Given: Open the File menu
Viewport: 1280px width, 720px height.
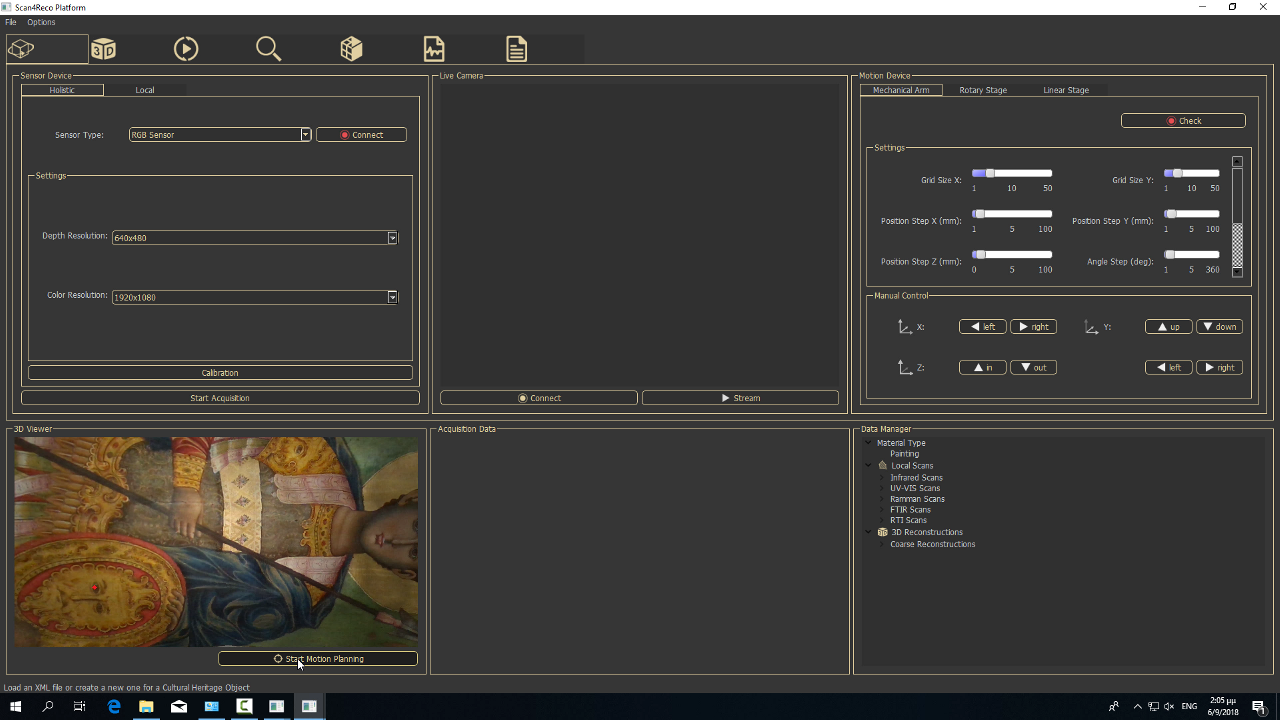Looking at the screenshot, I should coord(11,22).
